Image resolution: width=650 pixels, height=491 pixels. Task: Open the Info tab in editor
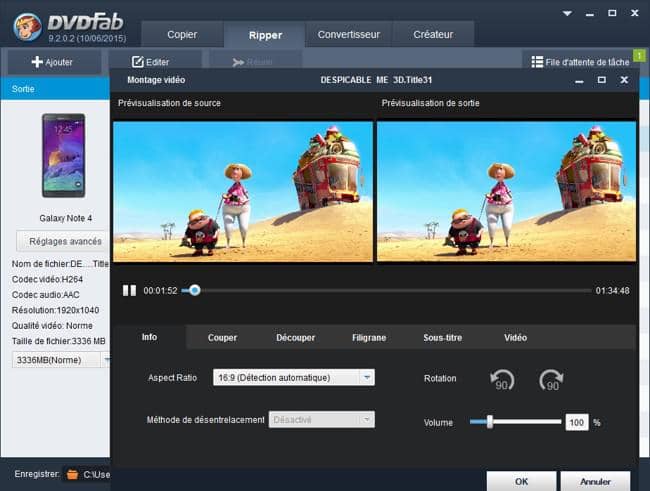point(149,337)
